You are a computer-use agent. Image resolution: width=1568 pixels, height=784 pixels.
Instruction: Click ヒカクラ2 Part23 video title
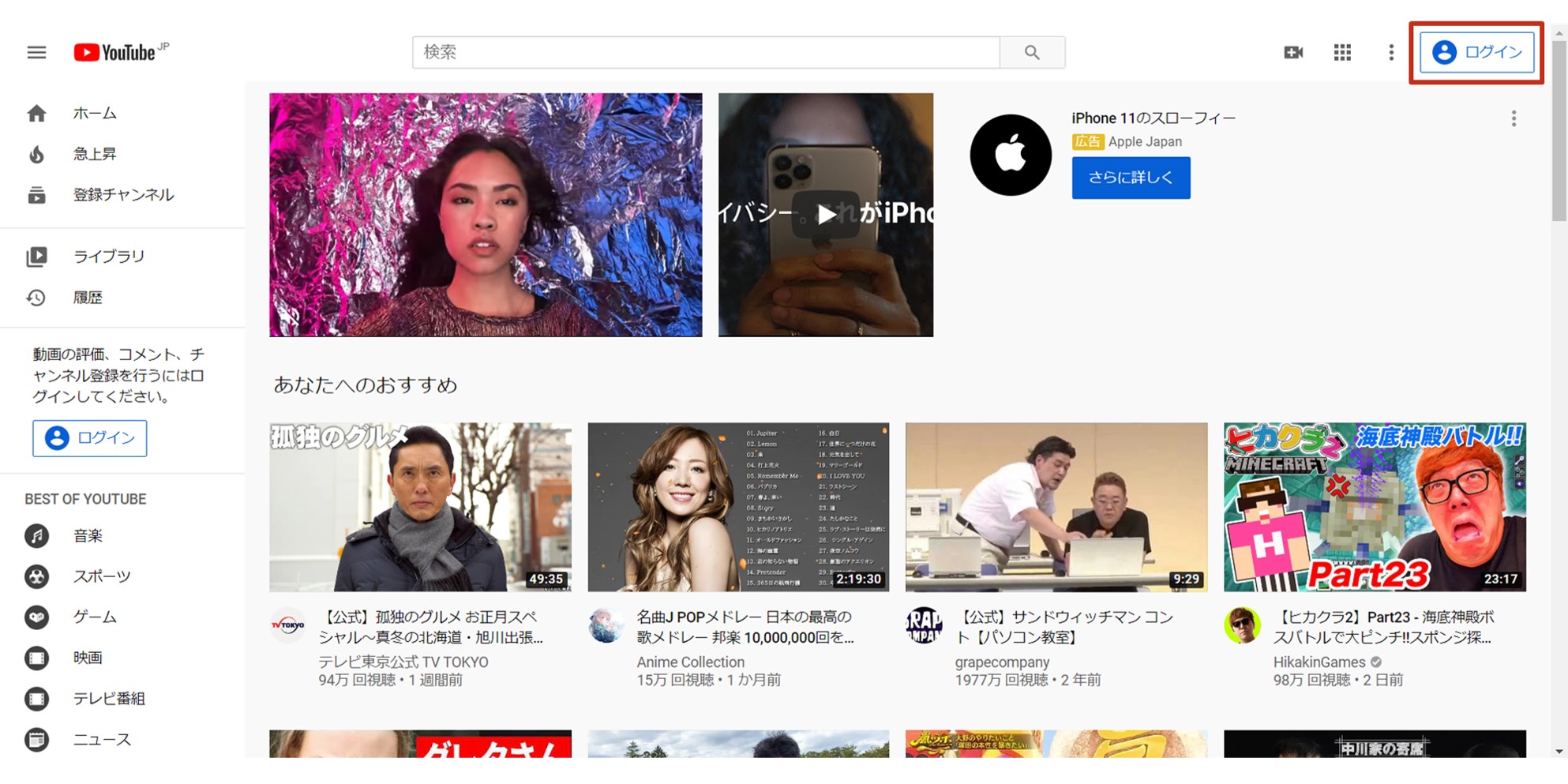[1384, 627]
